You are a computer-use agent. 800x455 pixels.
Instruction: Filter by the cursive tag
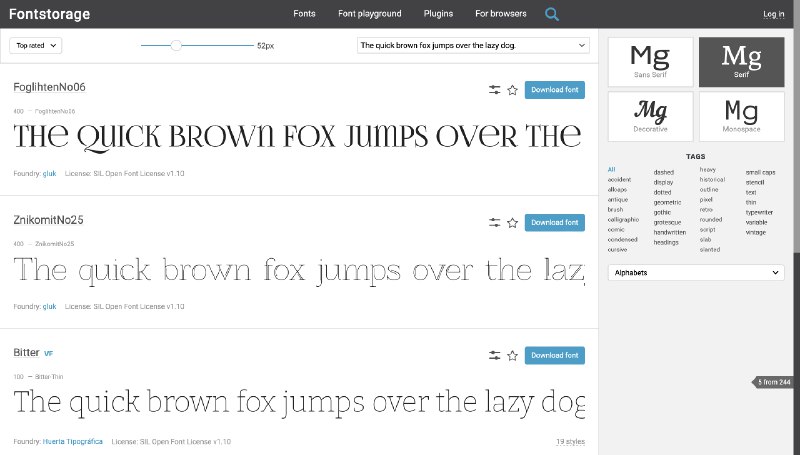tap(617, 249)
